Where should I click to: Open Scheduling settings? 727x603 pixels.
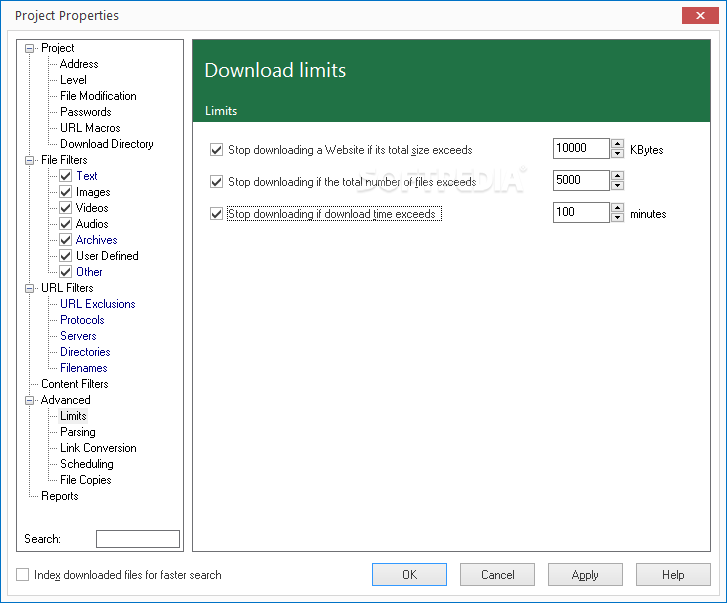pyautogui.click(x=87, y=464)
